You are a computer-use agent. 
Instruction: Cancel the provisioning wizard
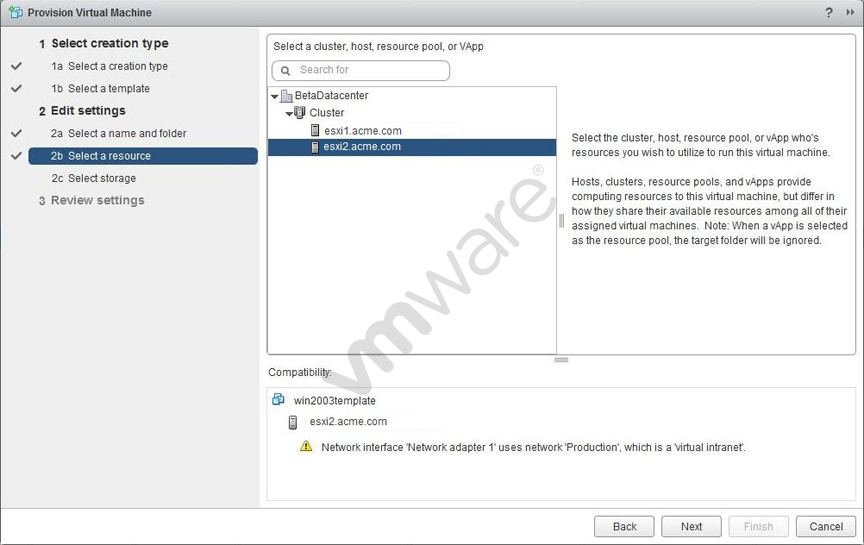click(x=826, y=526)
